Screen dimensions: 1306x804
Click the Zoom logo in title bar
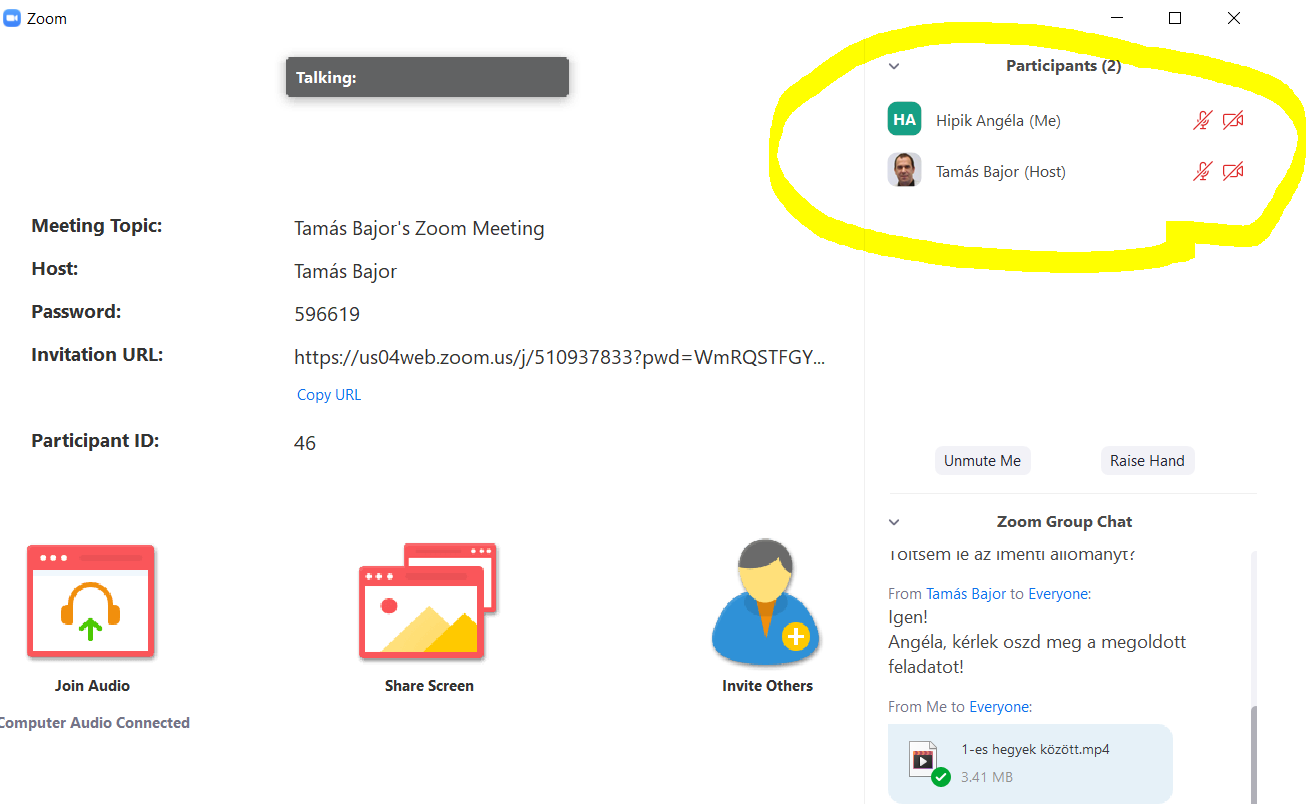click(12, 18)
